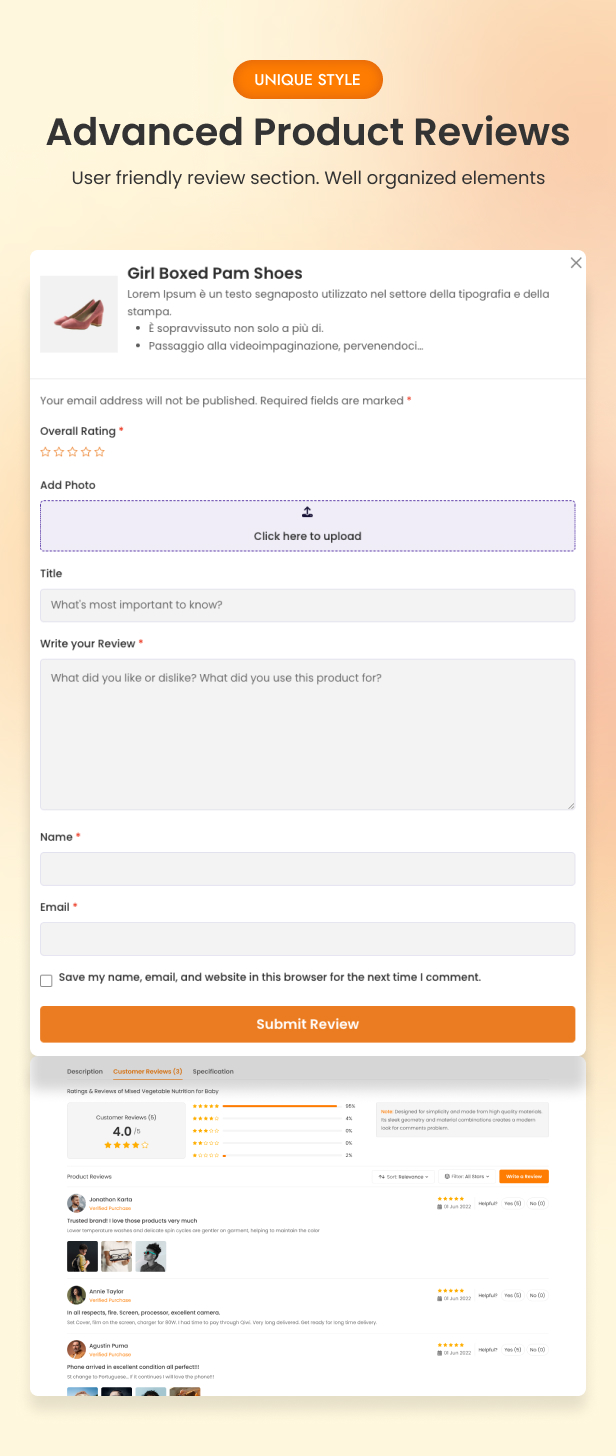Switch to the Specification tab
Image resolution: width=616 pixels, height=1456 pixels.
tap(213, 1071)
